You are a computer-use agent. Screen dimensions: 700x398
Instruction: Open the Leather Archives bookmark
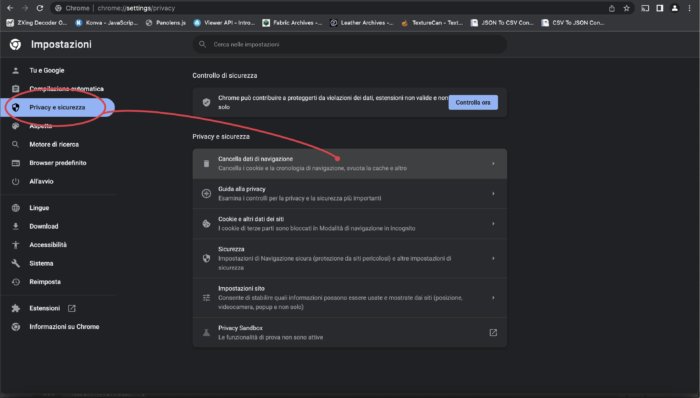click(361, 23)
